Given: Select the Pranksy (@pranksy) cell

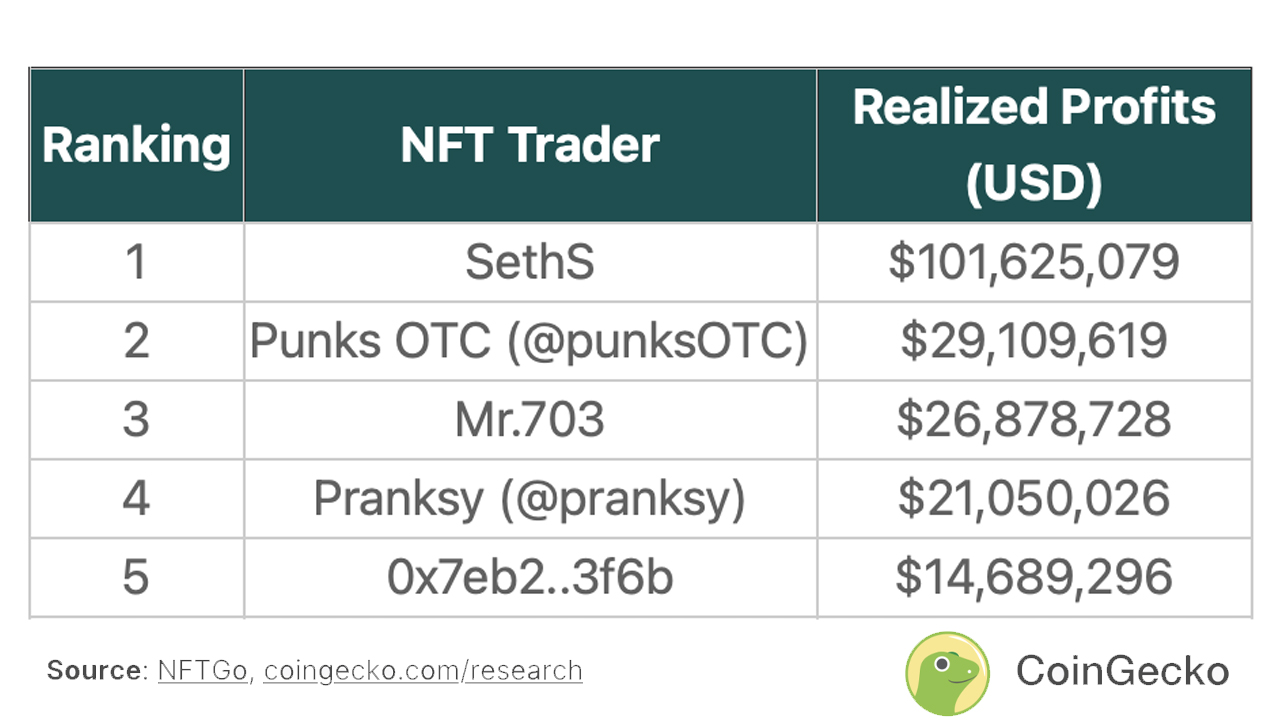Looking at the screenshot, I should 530,499.
